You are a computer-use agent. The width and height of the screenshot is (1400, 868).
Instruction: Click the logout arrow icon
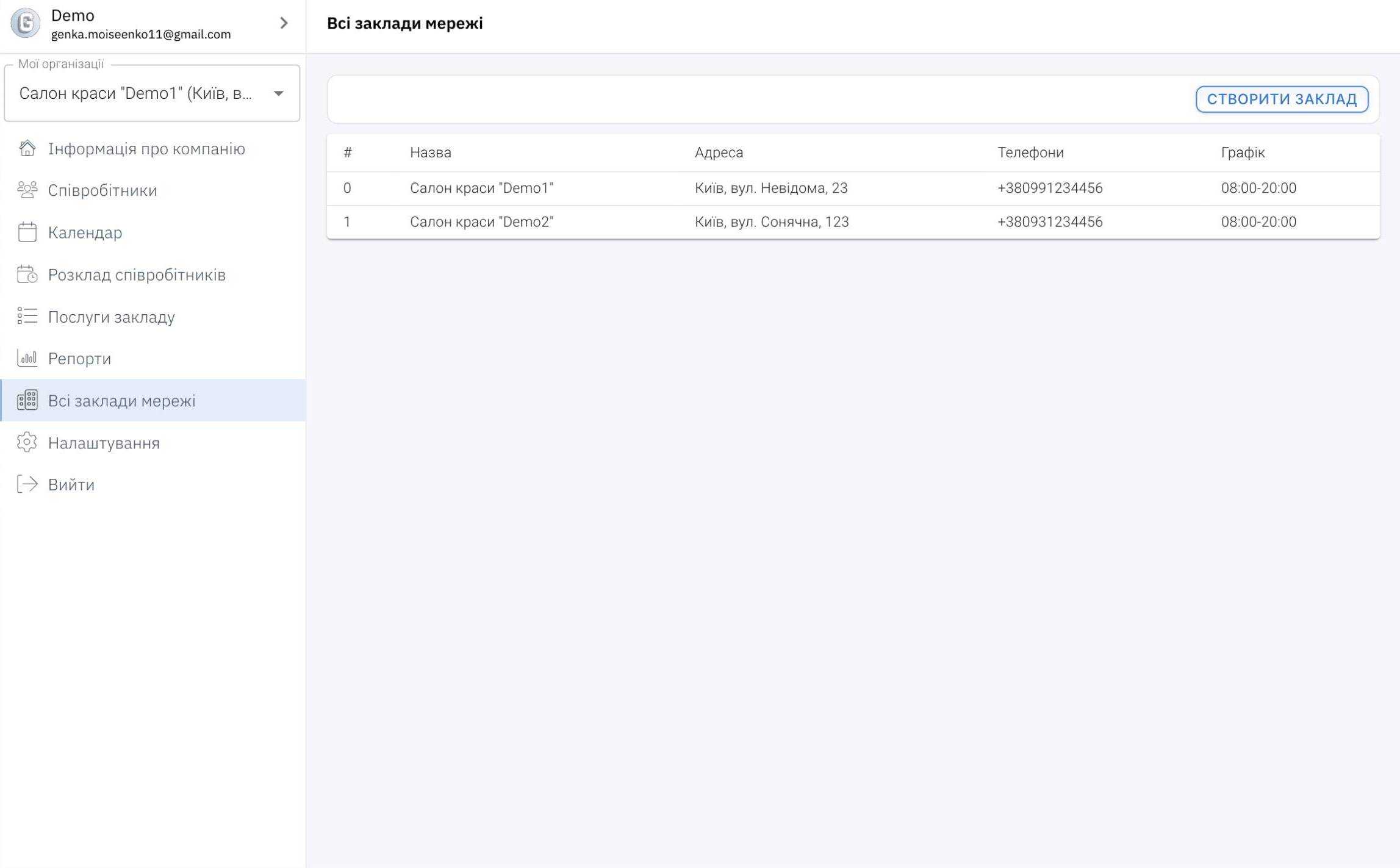tap(27, 484)
